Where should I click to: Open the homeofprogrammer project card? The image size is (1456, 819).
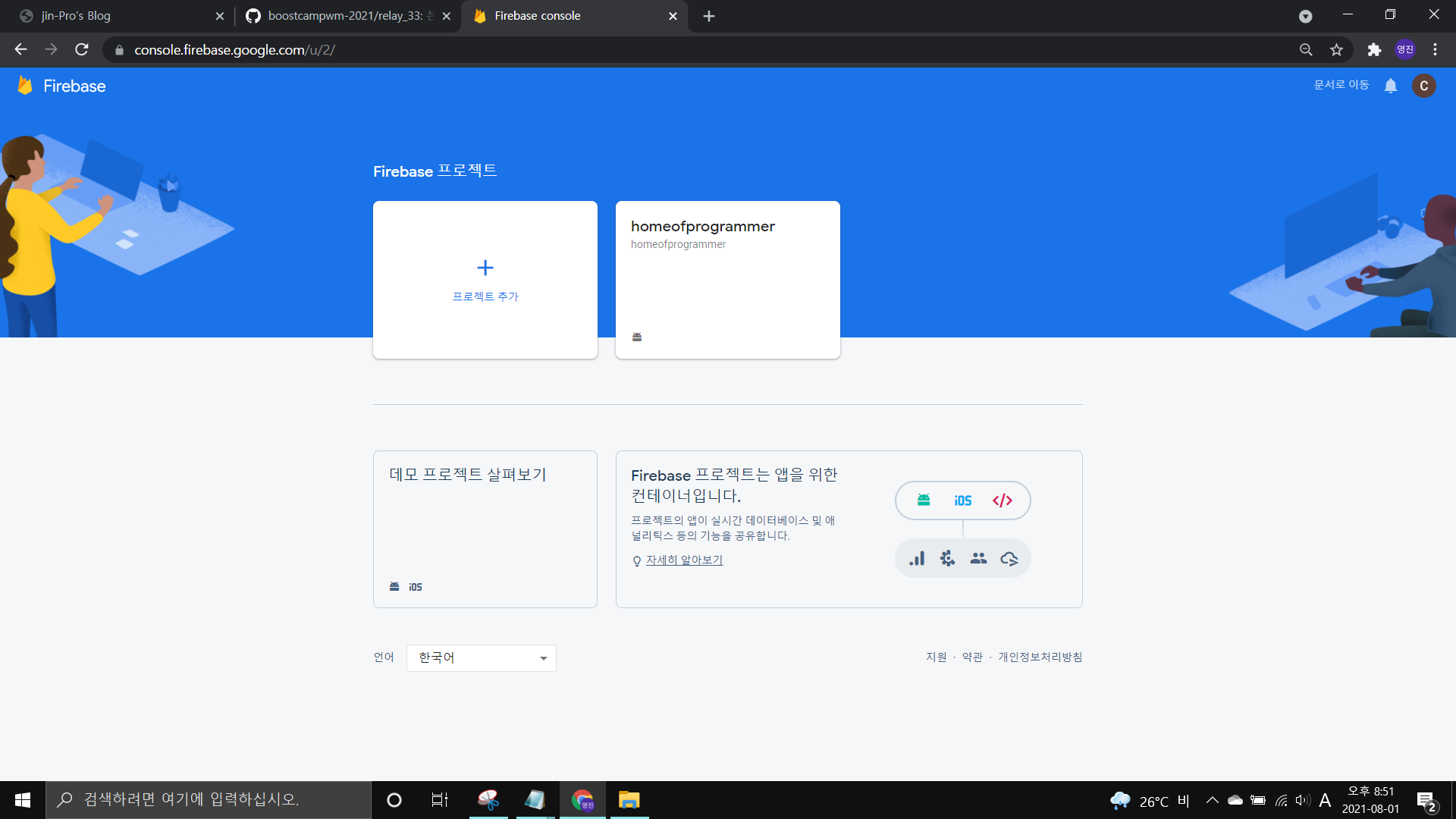point(727,279)
